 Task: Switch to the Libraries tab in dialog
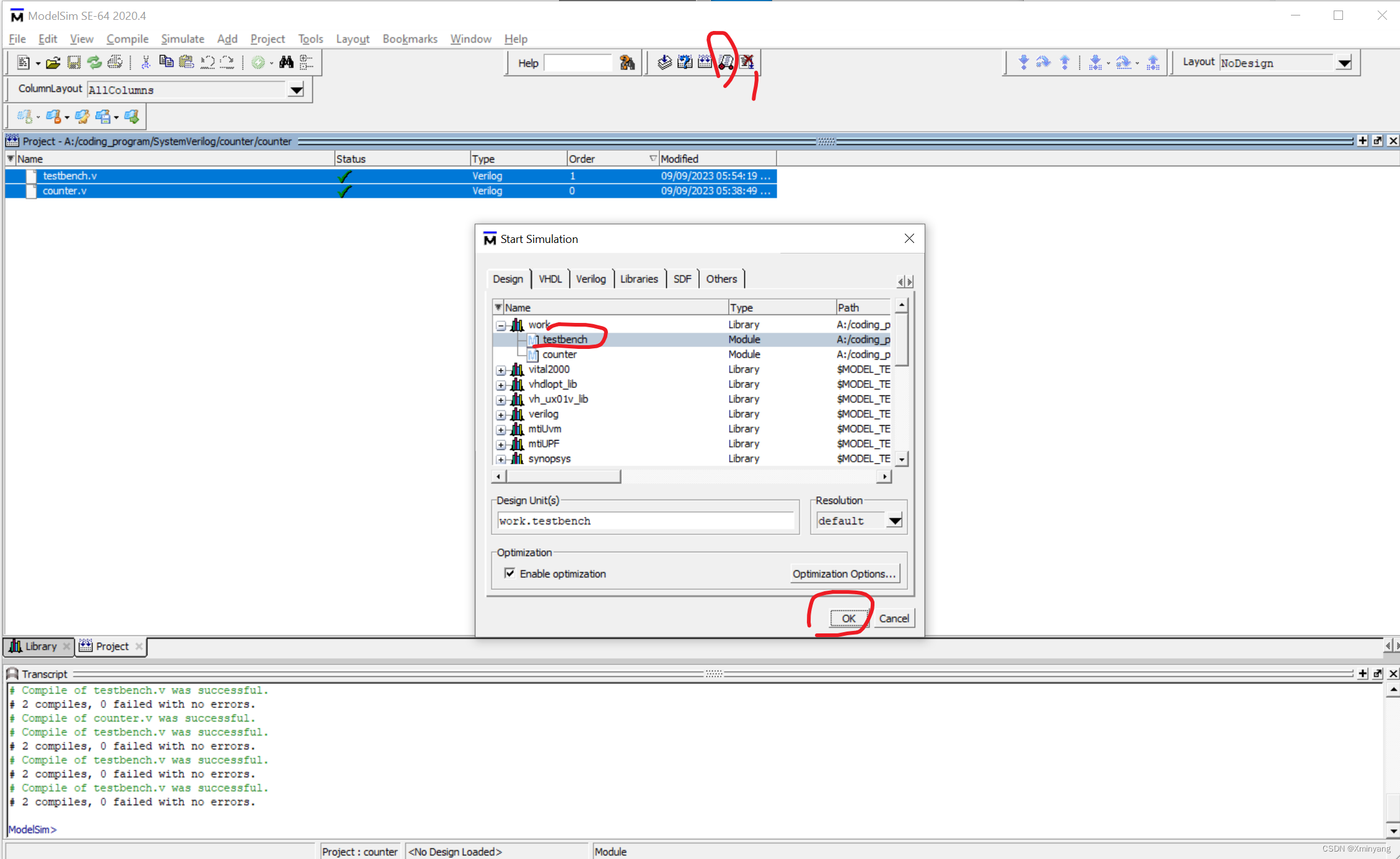coord(639,279)
